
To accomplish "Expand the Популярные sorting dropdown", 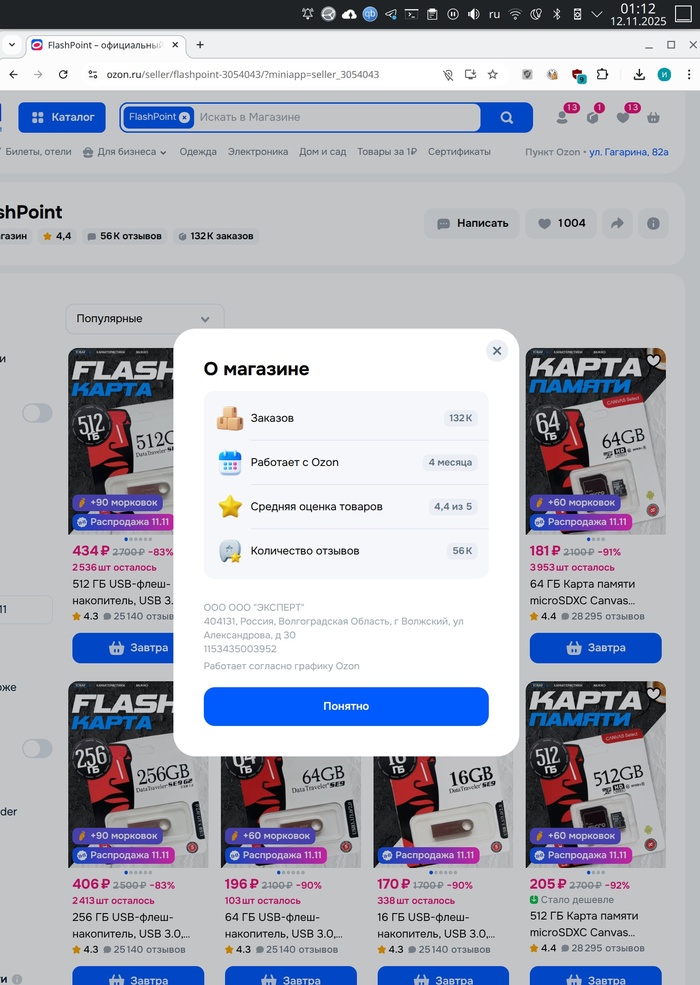I will 145,318.
